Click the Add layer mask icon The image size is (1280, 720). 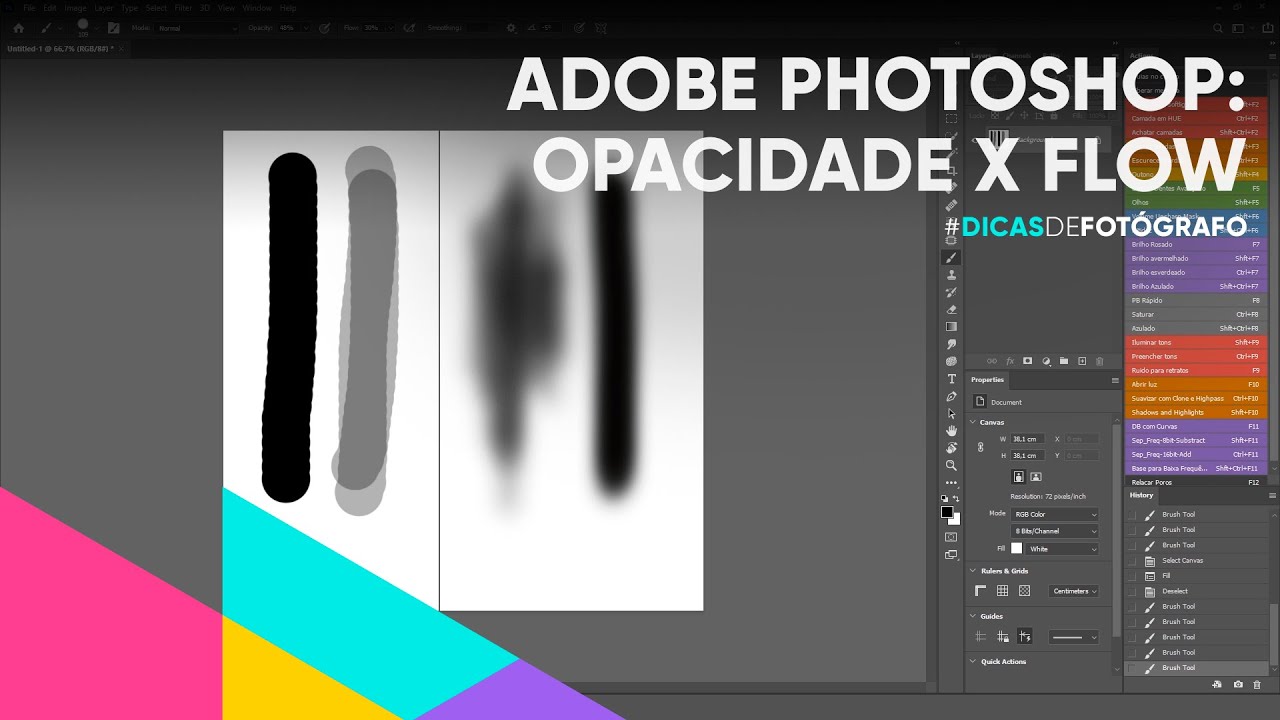tap(1027, 361)
